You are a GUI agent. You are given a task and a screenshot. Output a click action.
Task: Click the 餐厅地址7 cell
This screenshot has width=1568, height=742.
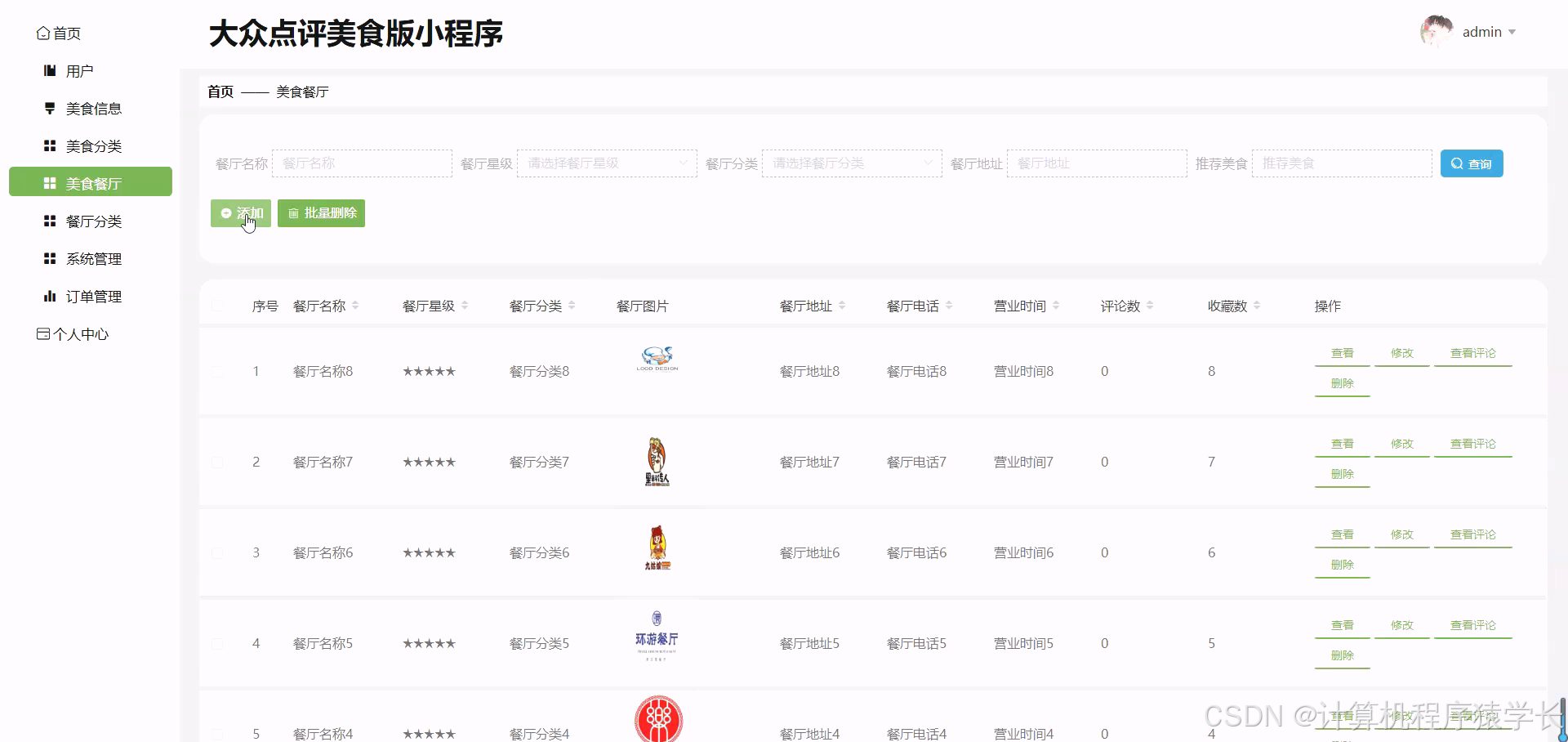tap(809, 463)
